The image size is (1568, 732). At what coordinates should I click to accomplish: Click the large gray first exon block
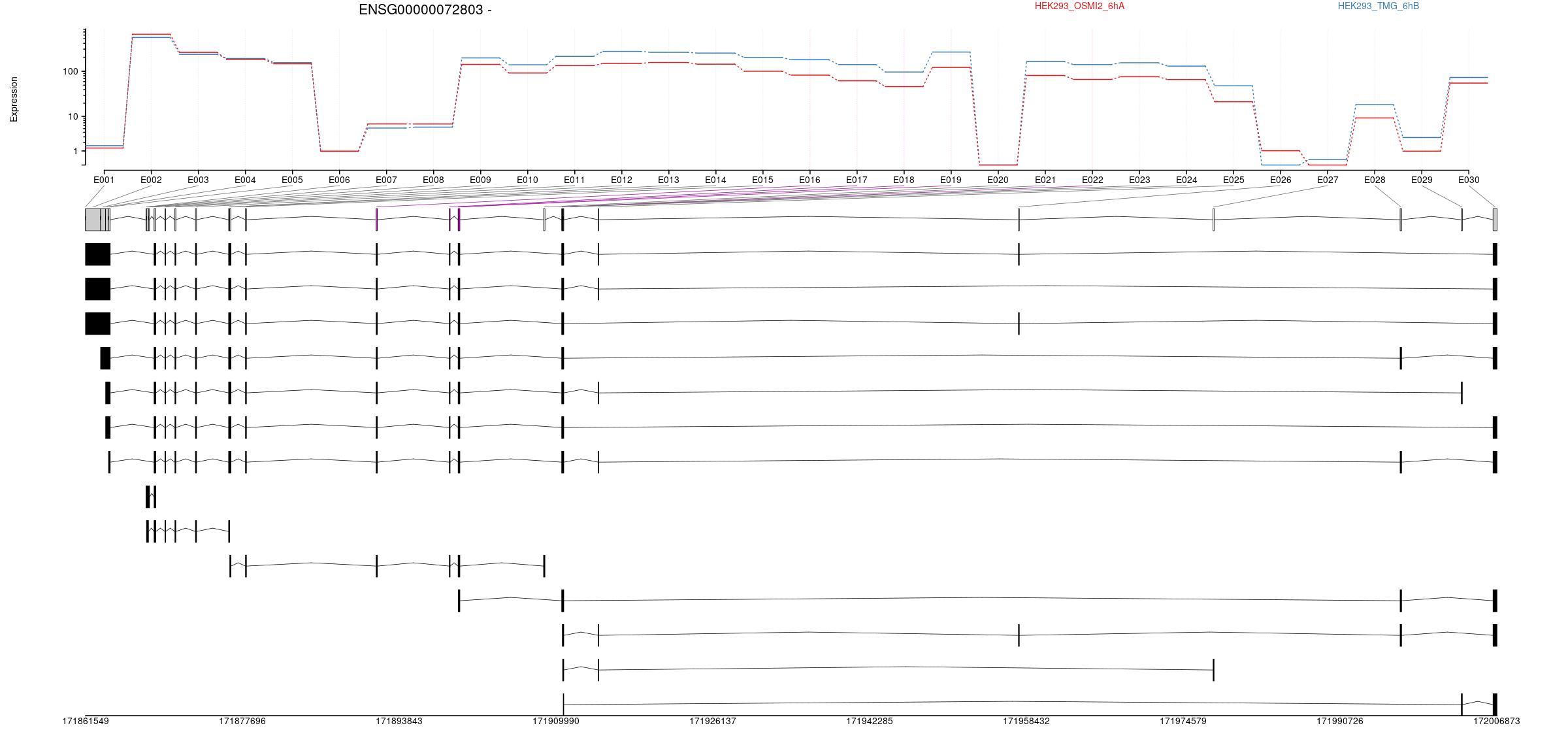[93, 220]
